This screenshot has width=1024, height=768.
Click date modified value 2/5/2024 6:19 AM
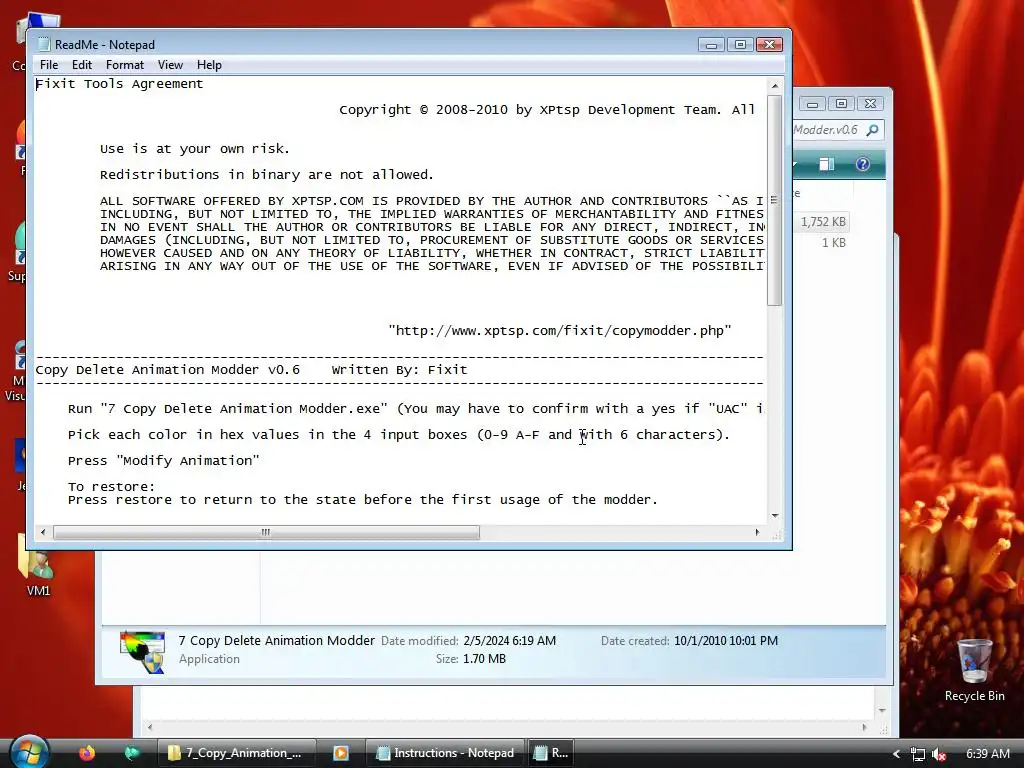[x=509, y=641]
